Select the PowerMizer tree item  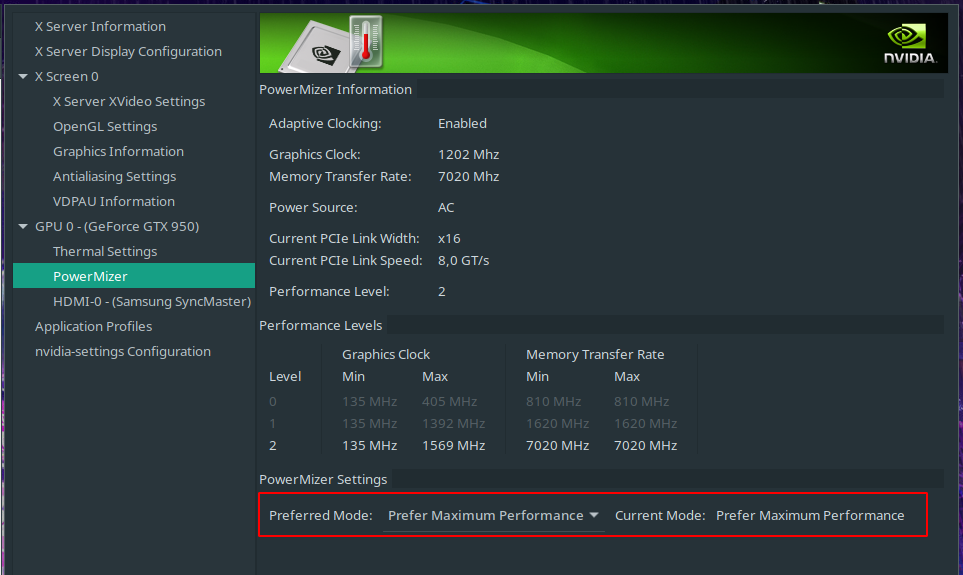pyautogui.click(x=134, y=276)
